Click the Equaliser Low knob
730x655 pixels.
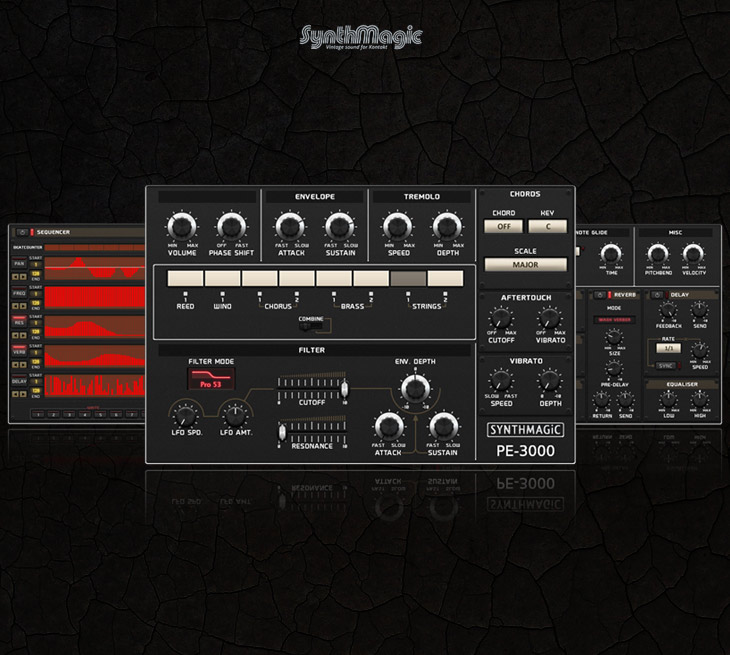coord(668,399)
